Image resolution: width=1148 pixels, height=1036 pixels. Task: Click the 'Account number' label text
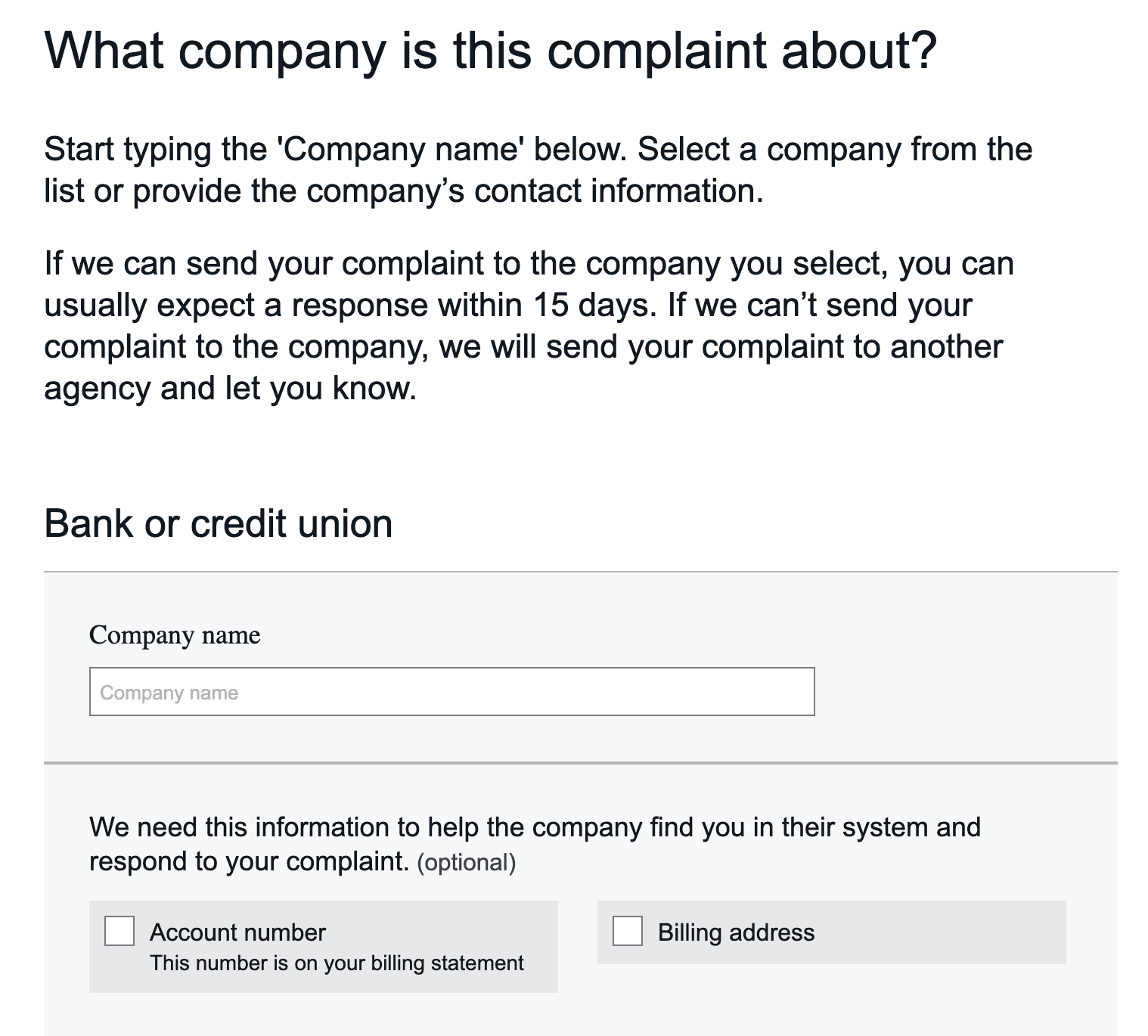[x=237, y=932]
